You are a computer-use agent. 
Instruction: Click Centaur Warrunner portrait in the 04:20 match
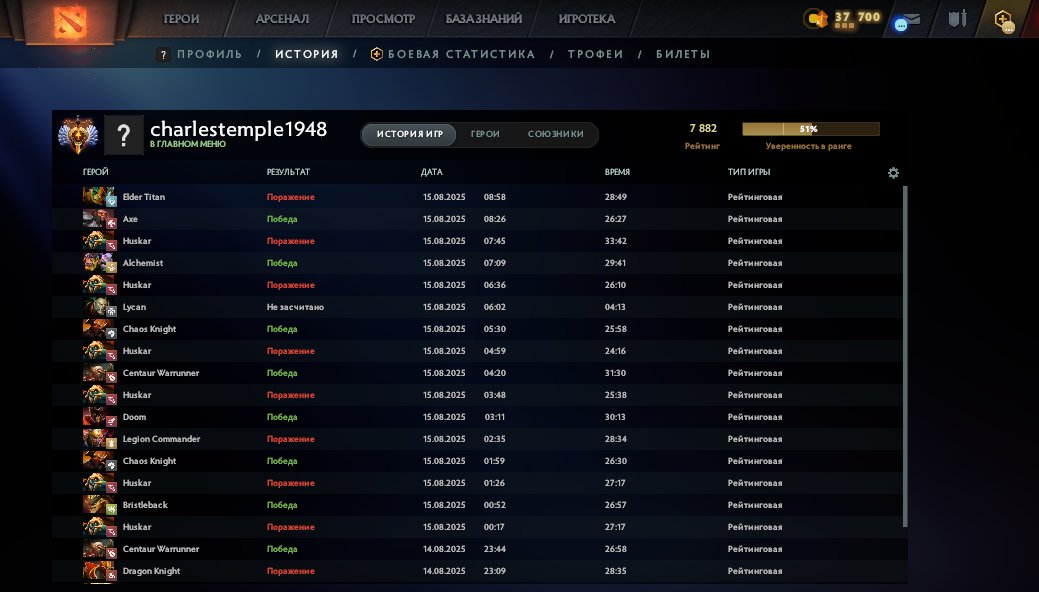coord(99,373)
